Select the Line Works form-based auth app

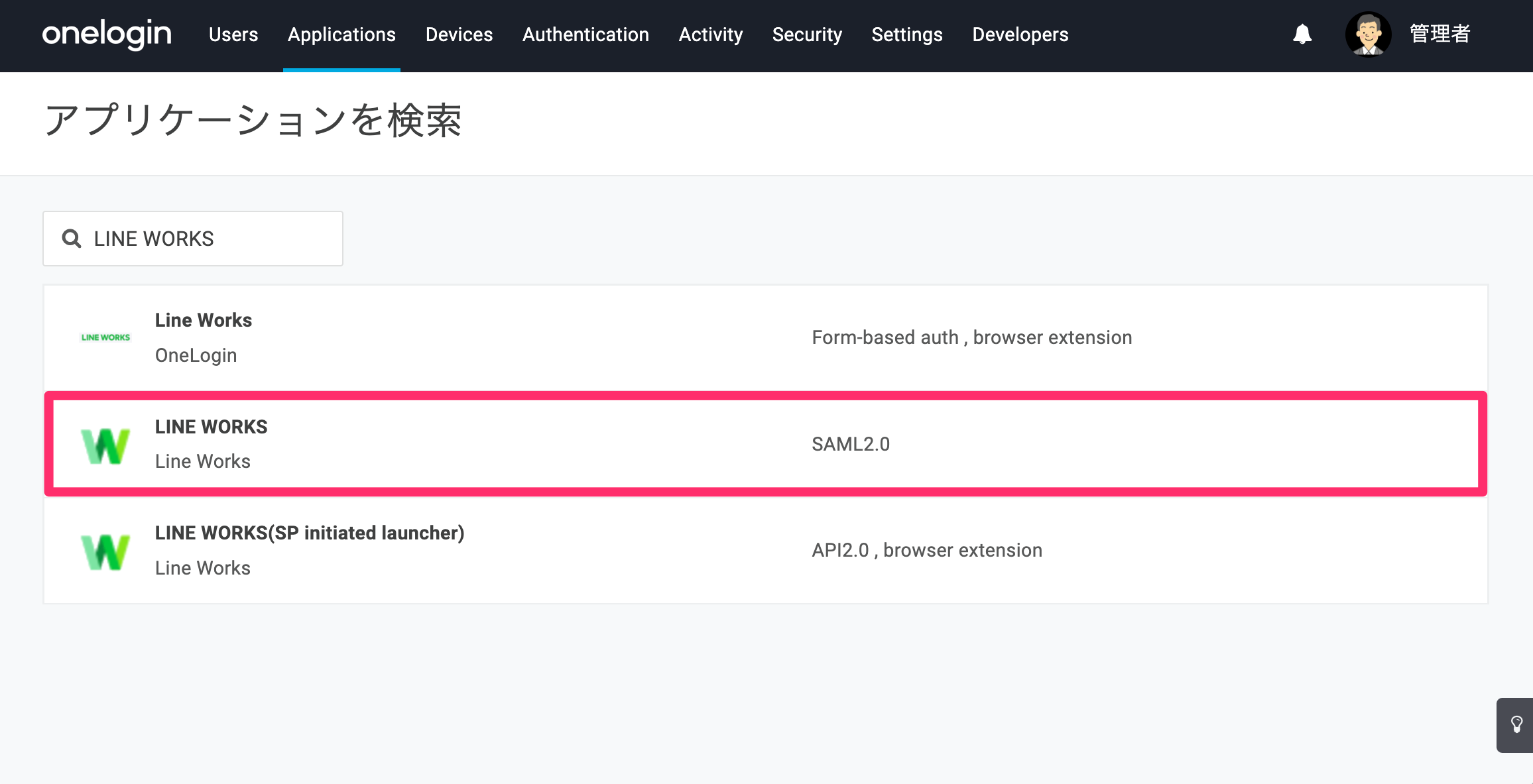[x=766, y=338]
